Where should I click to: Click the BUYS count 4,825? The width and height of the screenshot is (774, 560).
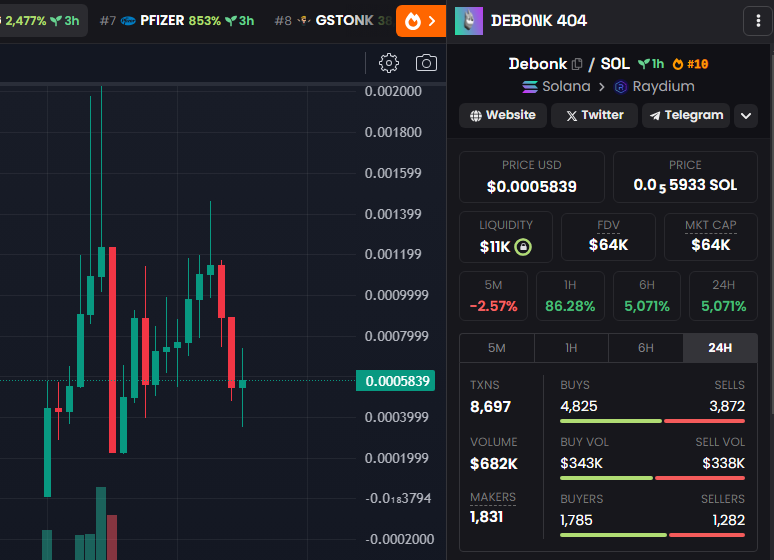(x=579, y=406)
